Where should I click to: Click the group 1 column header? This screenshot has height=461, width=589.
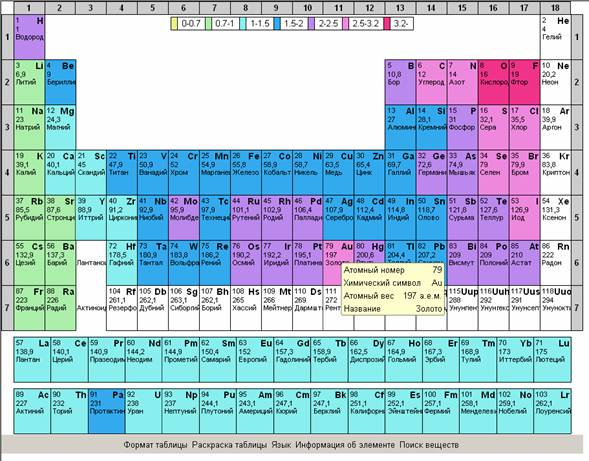(x=29, y=8)
